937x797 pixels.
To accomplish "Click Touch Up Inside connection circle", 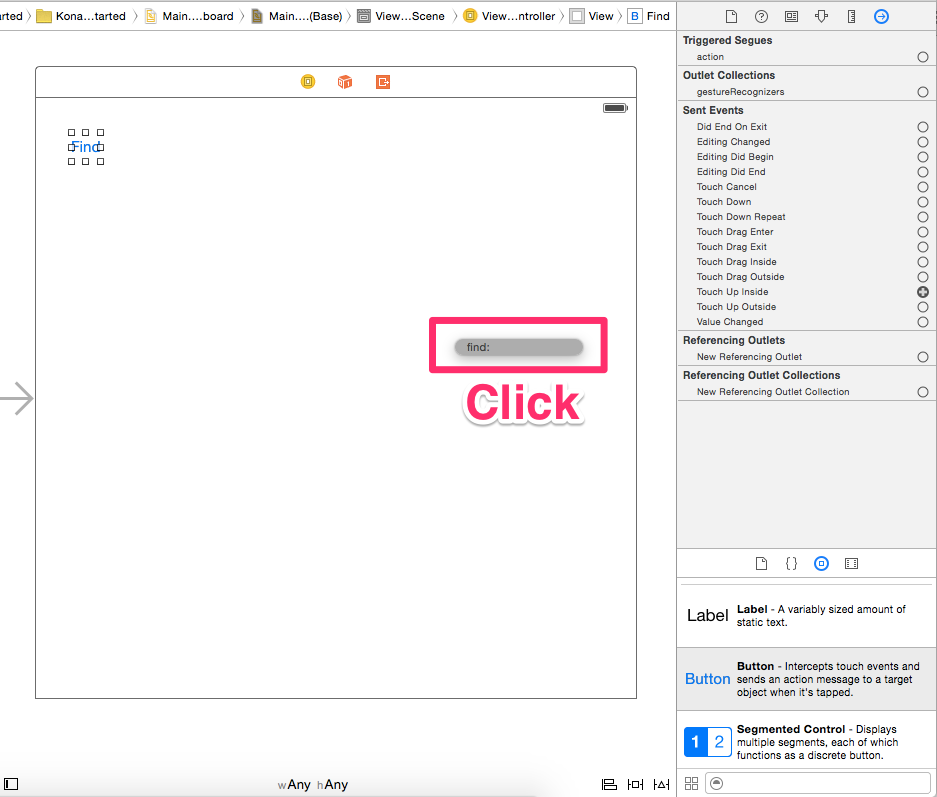I will click(923, 292).
